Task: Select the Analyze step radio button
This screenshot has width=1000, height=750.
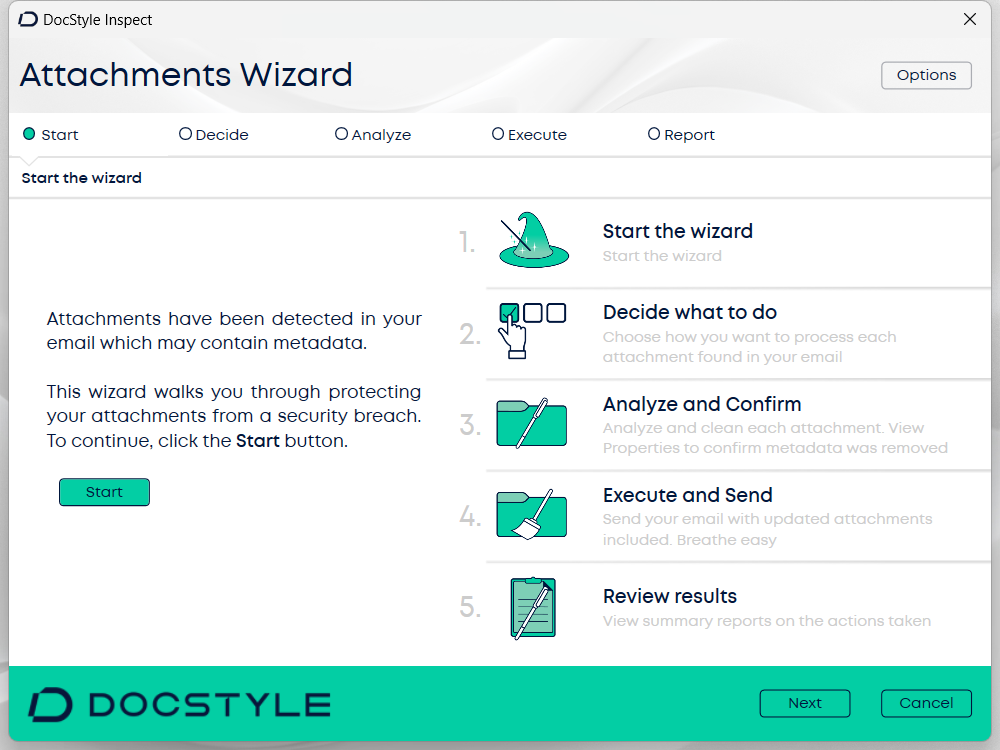Action: pyautogui.click(x=341, y=134)
